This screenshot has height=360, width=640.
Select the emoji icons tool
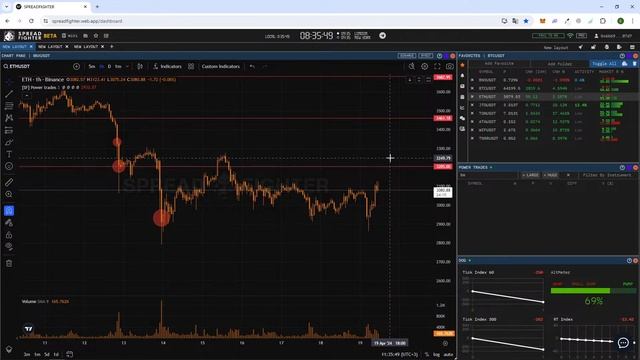(9, 166)
